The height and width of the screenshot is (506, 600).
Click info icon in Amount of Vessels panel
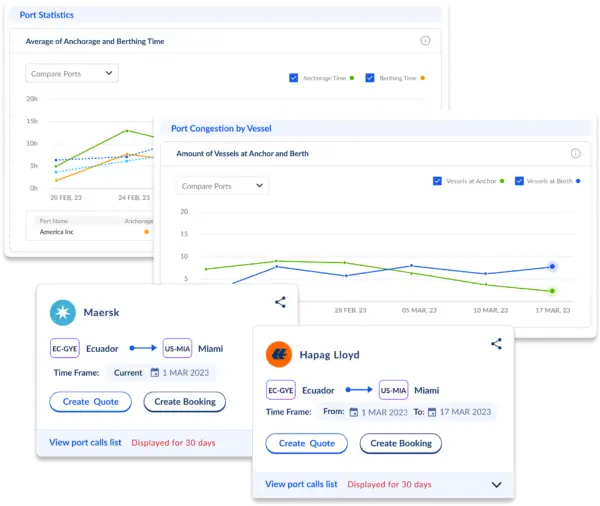576,153
